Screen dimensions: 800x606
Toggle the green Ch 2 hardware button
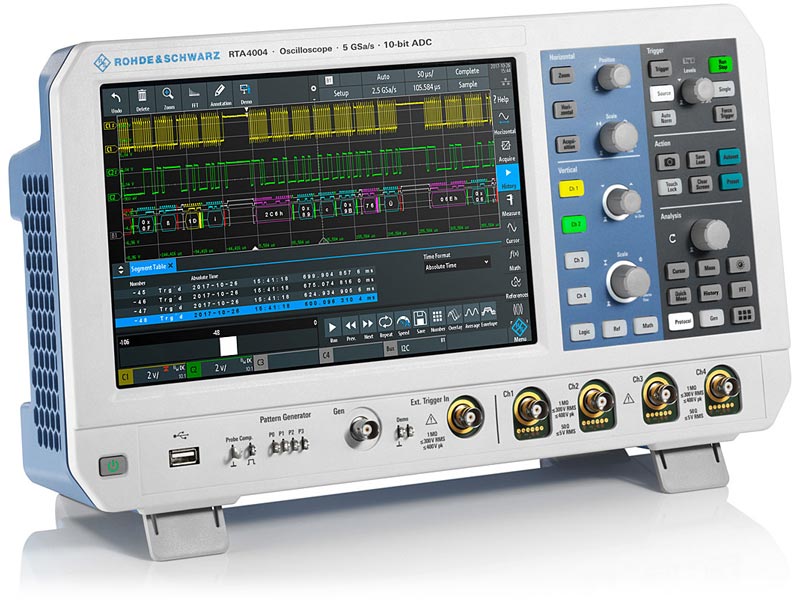point(574,224)
